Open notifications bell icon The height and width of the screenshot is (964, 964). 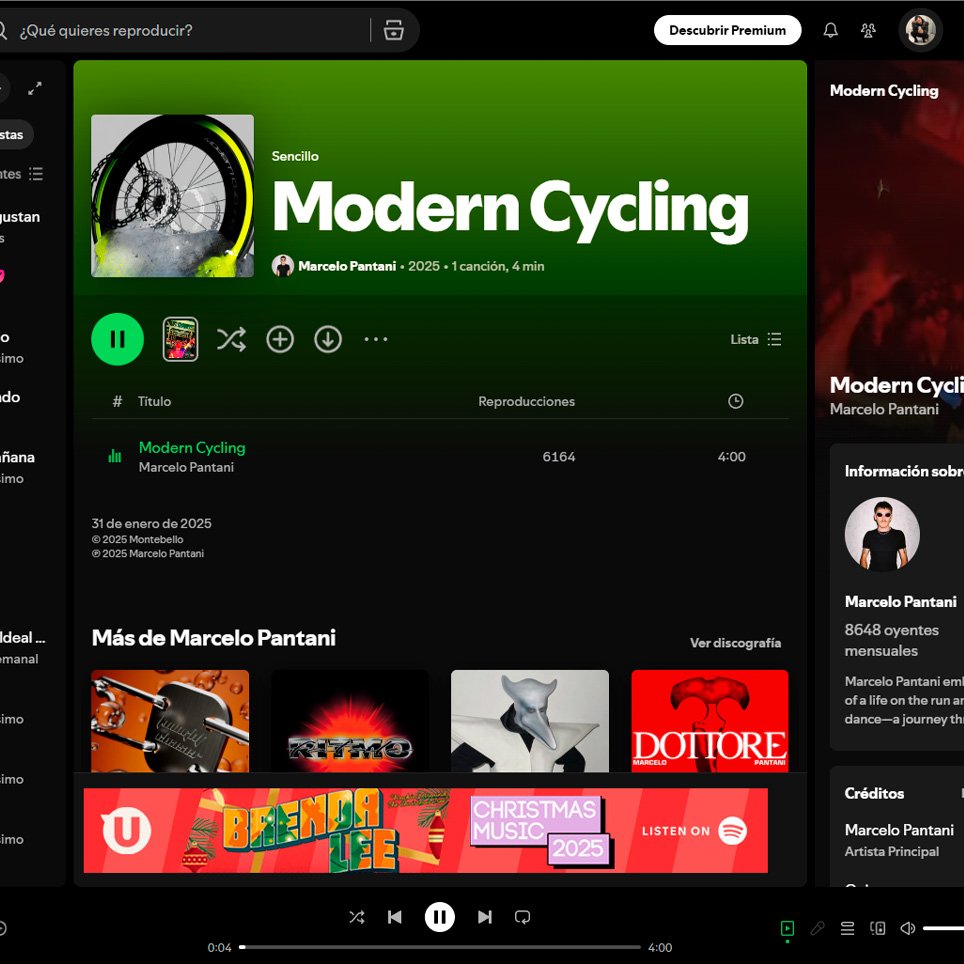click(x=831, y=30)
